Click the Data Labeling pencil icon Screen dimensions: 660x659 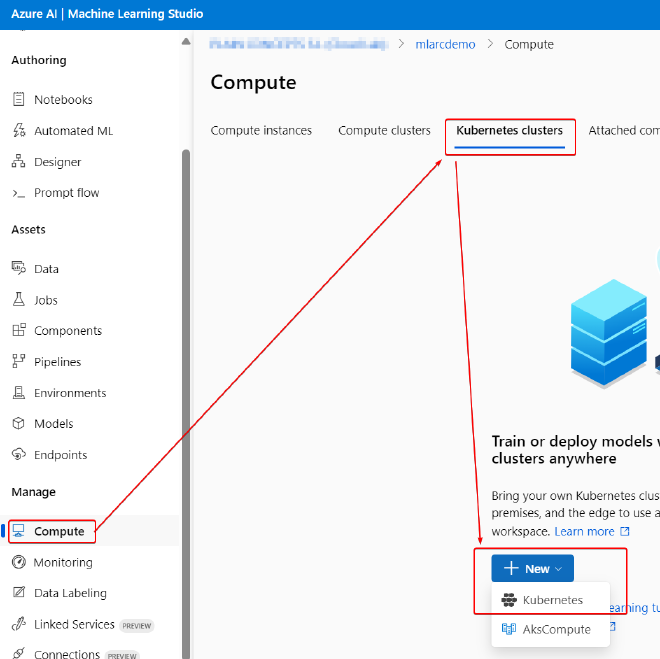pyautogui.click(x=19, y=593)
